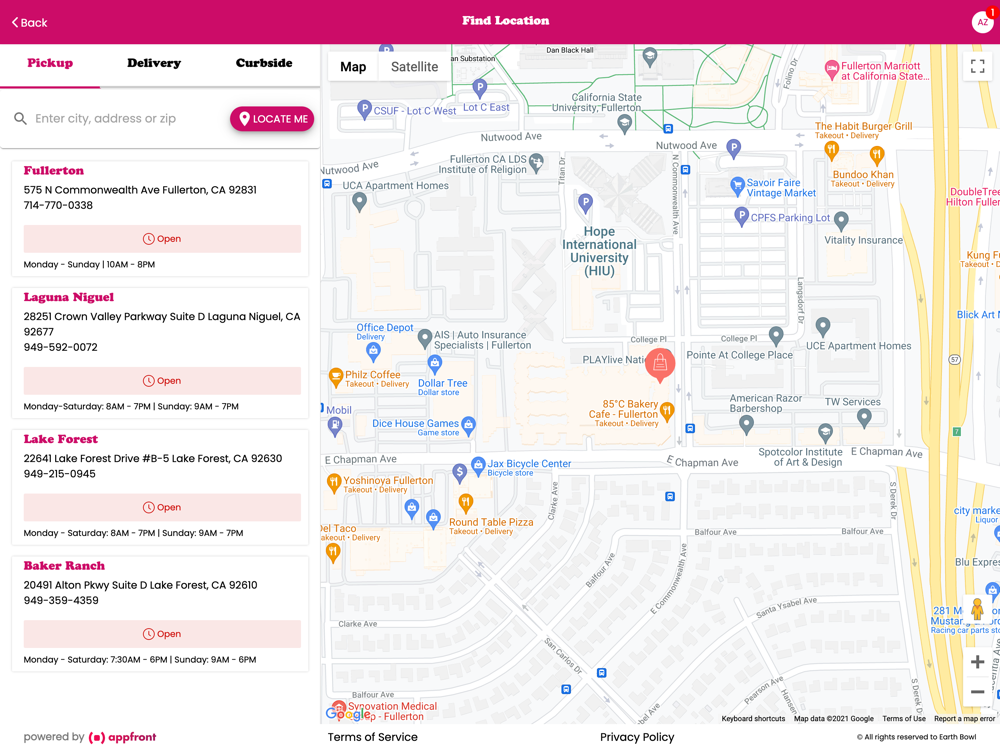The width and height of the screenshot is (1000, 750).
Task: Click 85°C Bakery Cafe restaurant pin
Action: 666,411
